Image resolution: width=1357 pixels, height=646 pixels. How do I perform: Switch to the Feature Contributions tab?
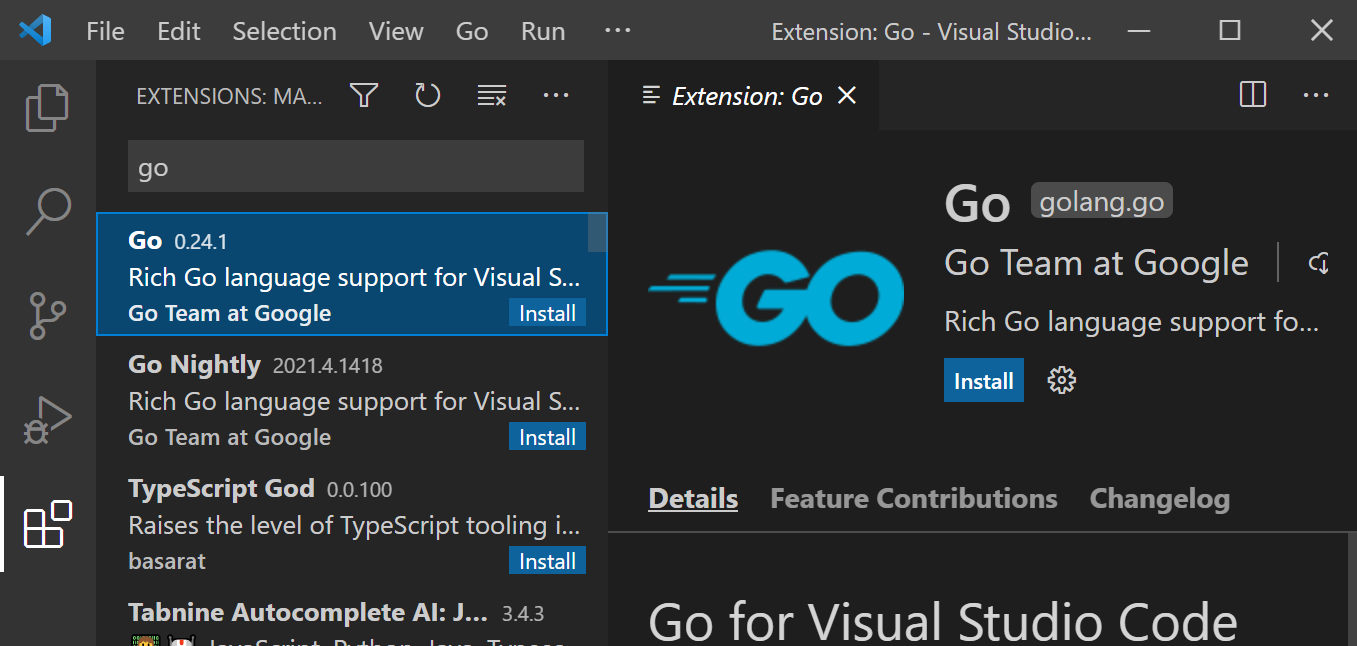914,498
